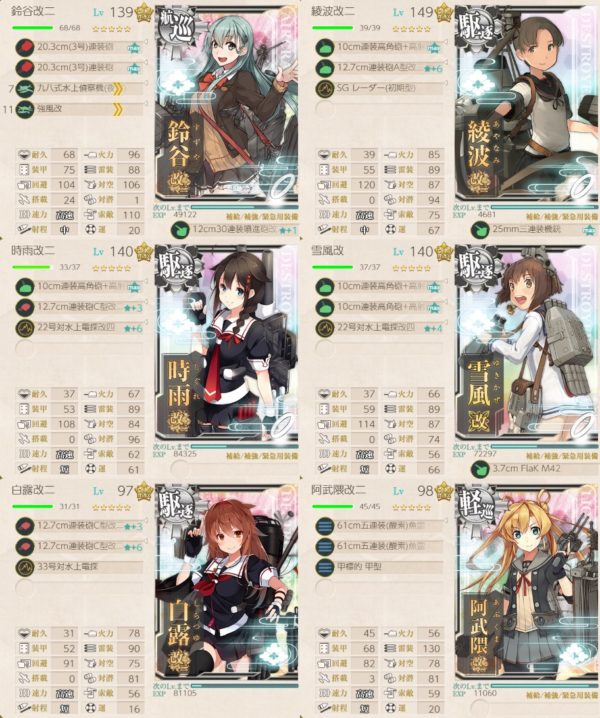The width and height of the screenshot is (600, 718).
Task: Click Suzuya's 20.3cm(3号) first gun icon
Action: pyautogui.click(x=25, y=48)
